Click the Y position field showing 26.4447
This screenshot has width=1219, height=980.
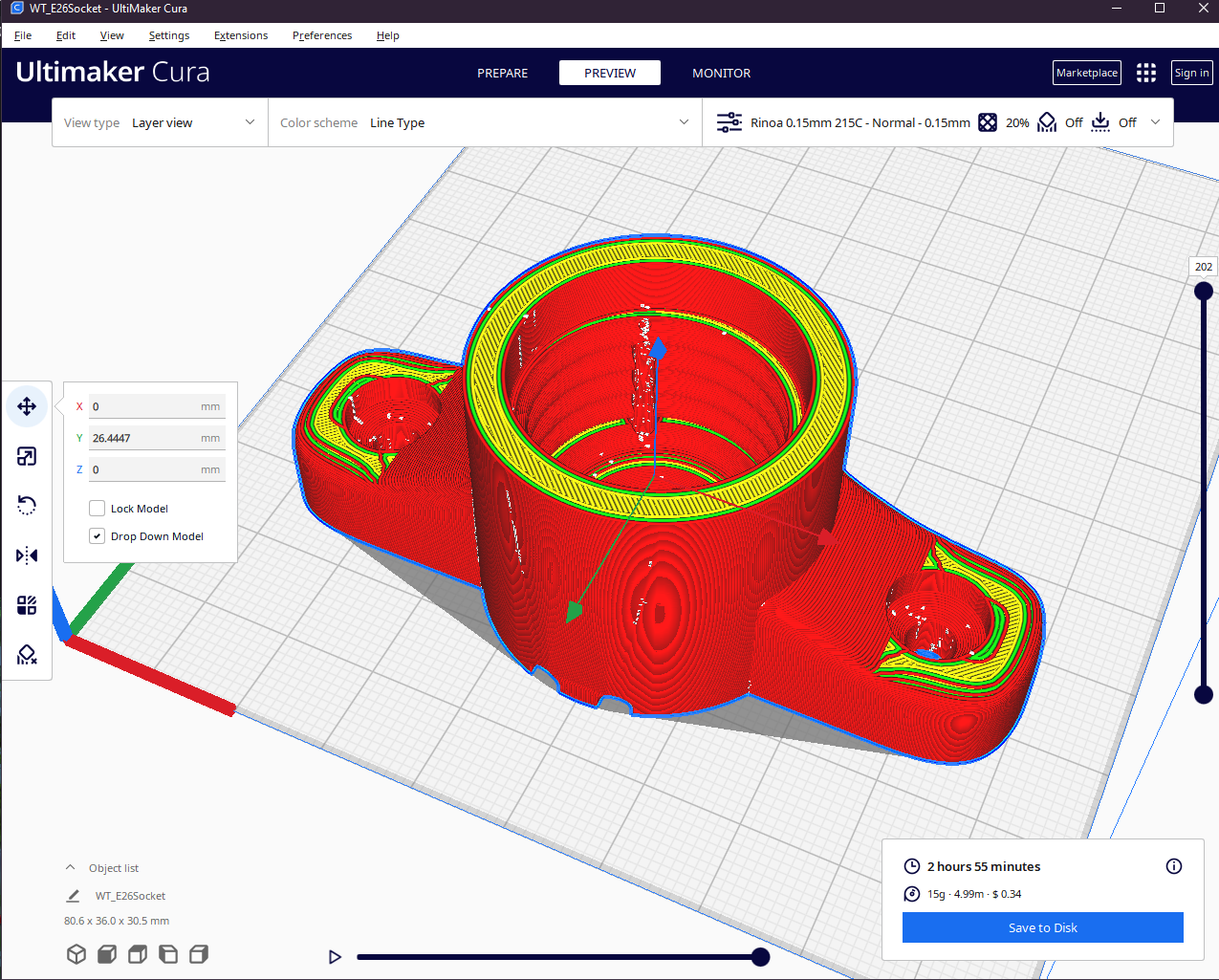coord(158,438)
